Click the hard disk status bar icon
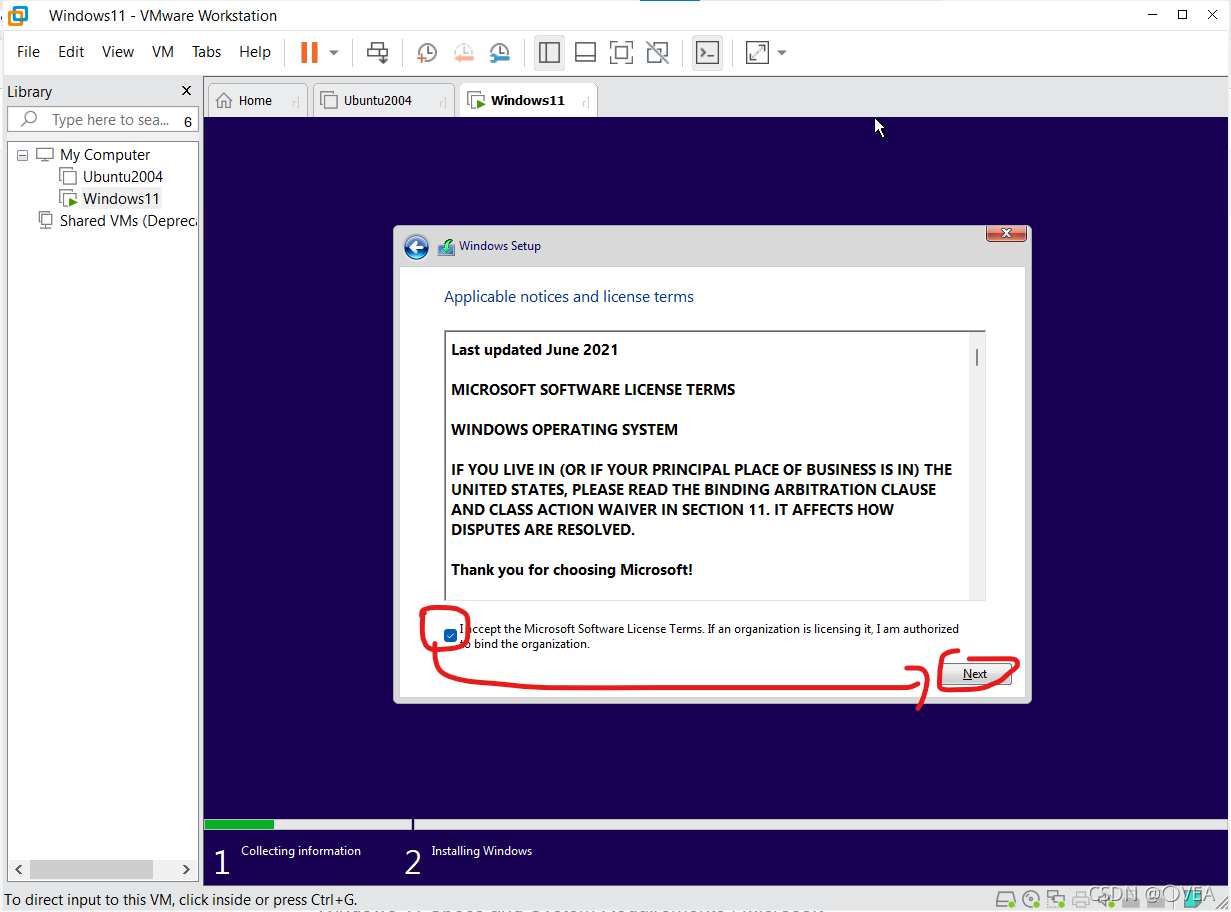 point(1007,898)
